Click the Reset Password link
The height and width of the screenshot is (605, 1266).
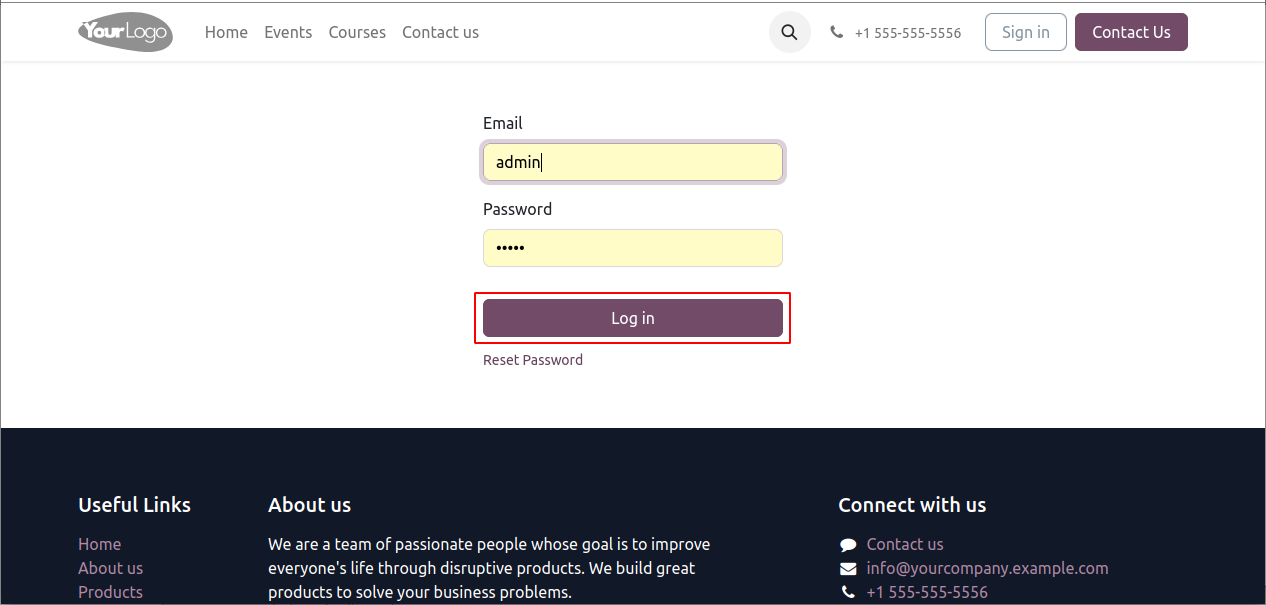pyautogui.click(x=533, y=360)
